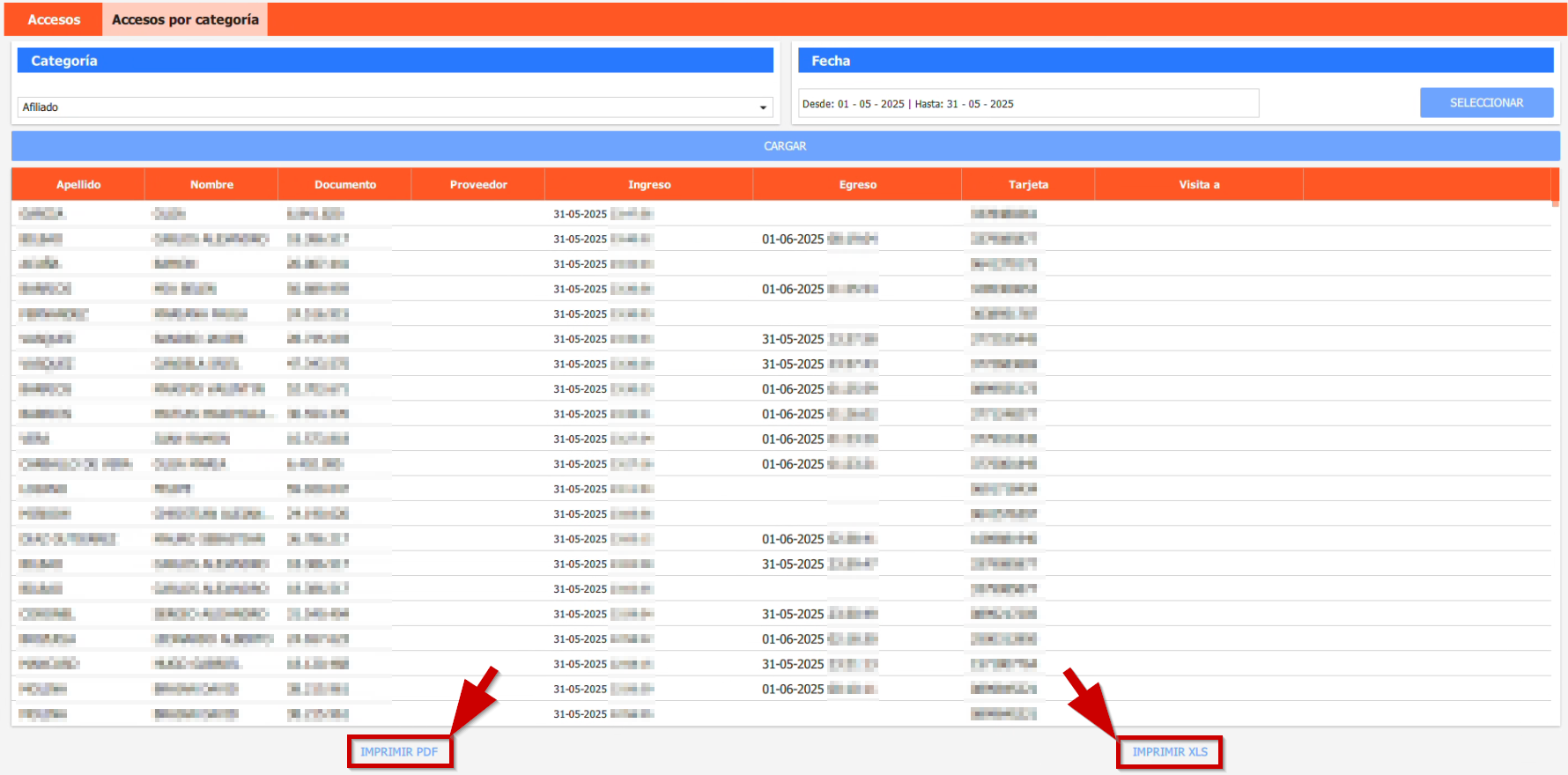Screen dimensions: 1568x775
Task: Click the Documento column header
Action: click(344, 185)
